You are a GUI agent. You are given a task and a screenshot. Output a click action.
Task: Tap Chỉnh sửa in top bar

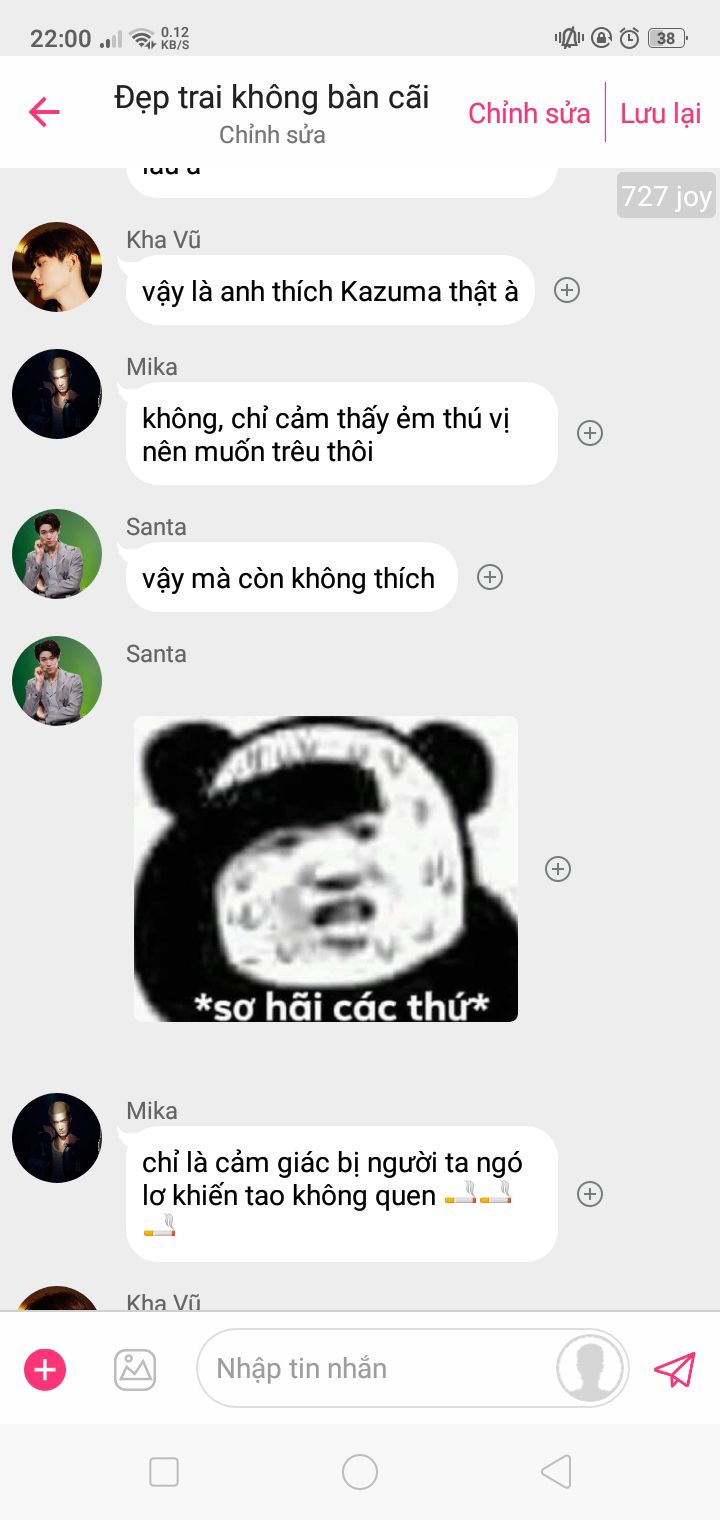[x=529, y=113]
